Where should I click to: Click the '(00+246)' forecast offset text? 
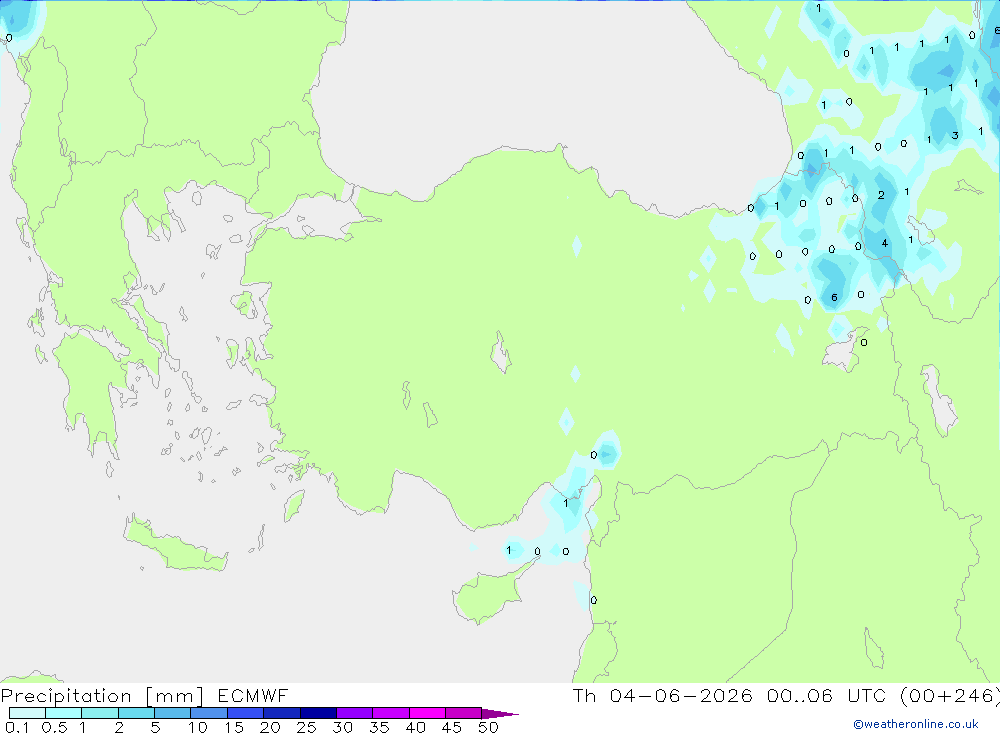[950, 695]
